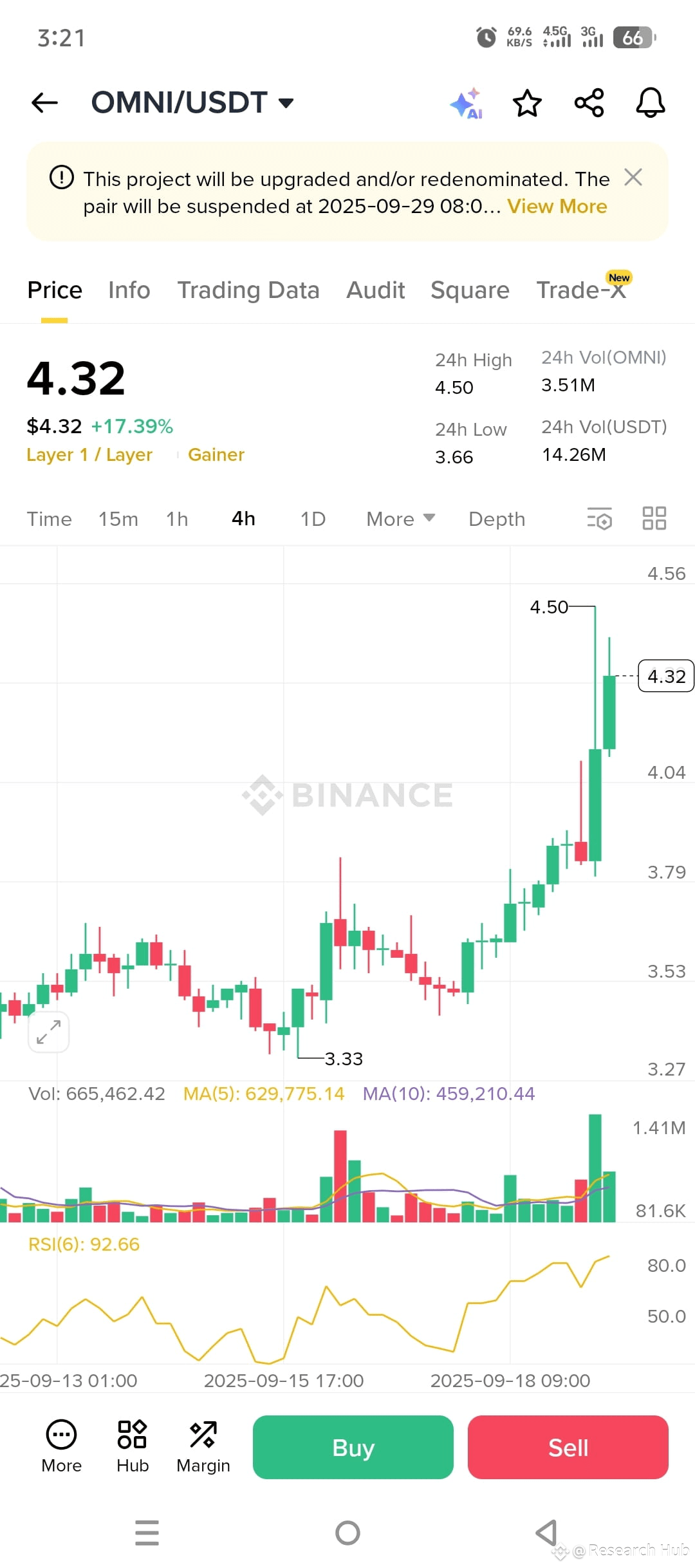Tap the back arrow icon
This screenshot has height=1568, width=695.
(x=44, y=102)
